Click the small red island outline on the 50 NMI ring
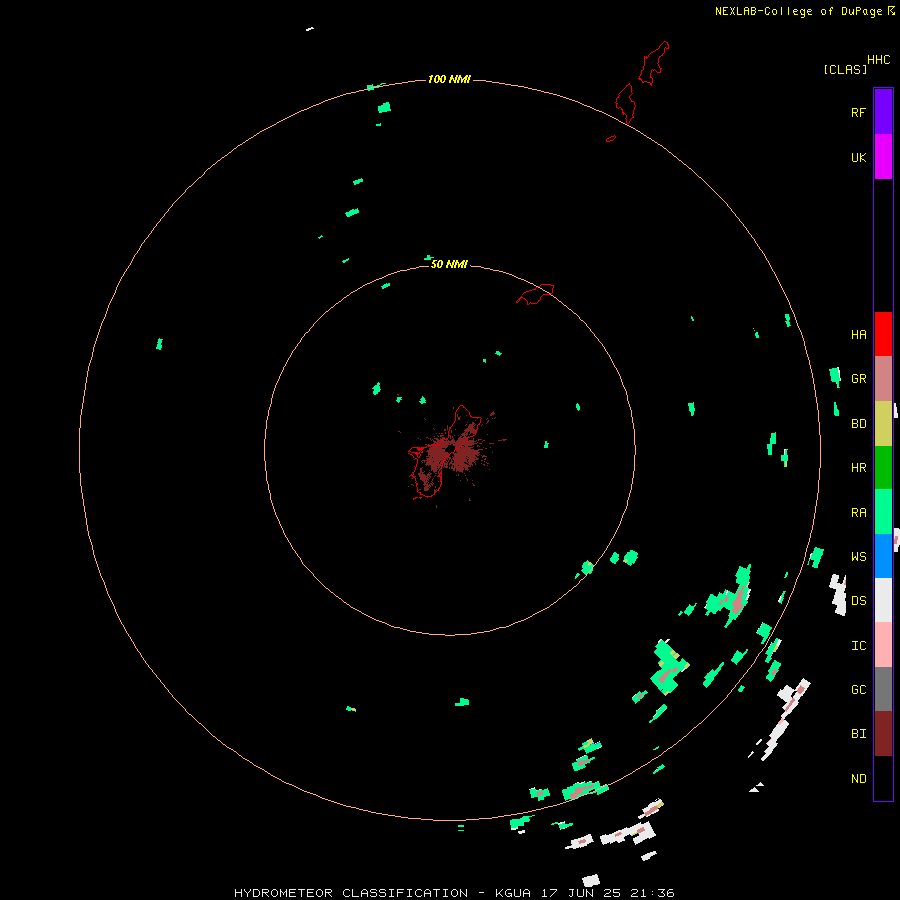Image resolution: width=900 pixels, height=900 pixels. point(536,294)
